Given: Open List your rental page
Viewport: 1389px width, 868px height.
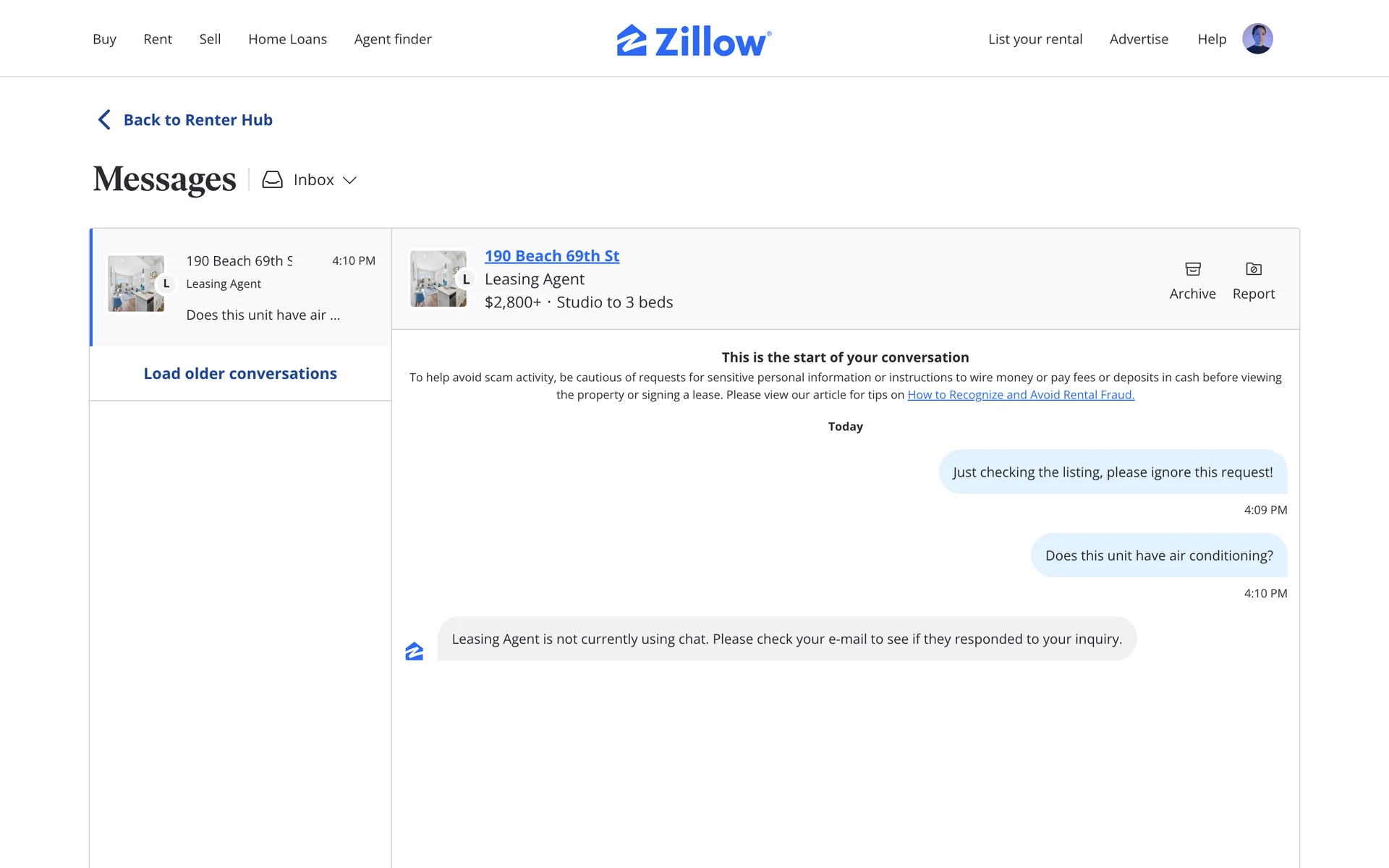Looking at the screenshot, I should click(1035, 39).
